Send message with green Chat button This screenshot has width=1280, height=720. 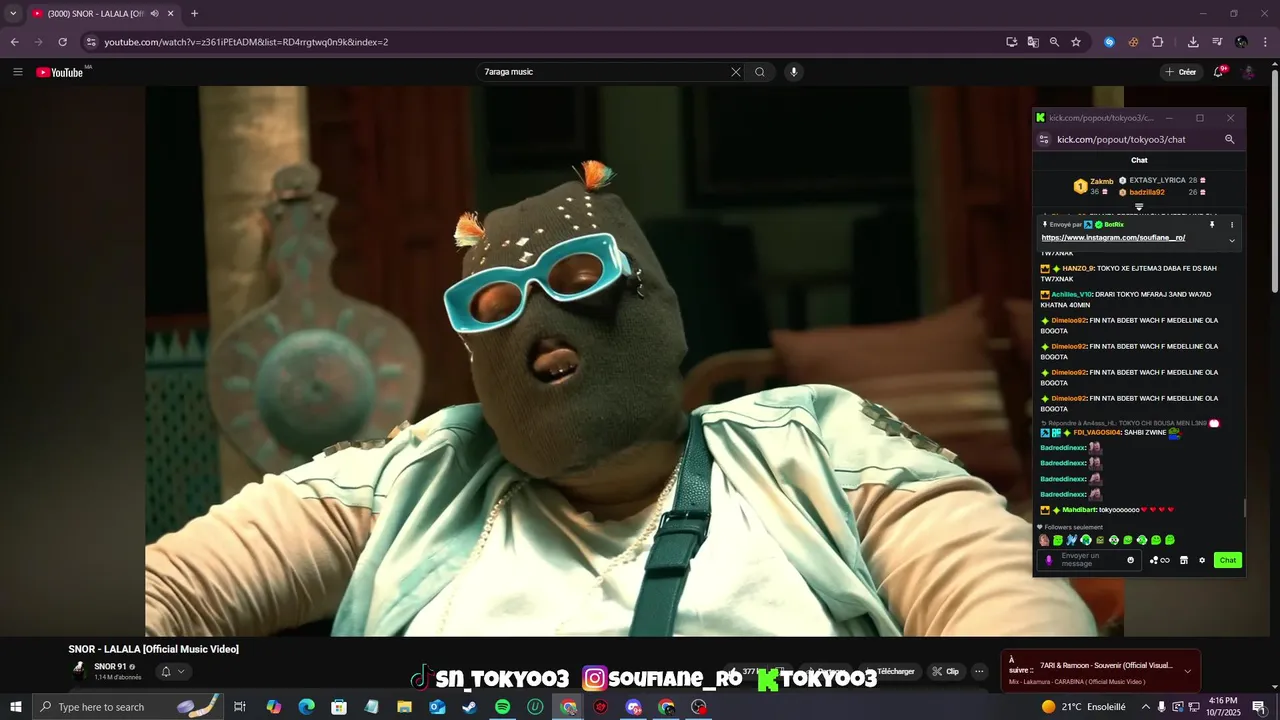pos(1228,560)
